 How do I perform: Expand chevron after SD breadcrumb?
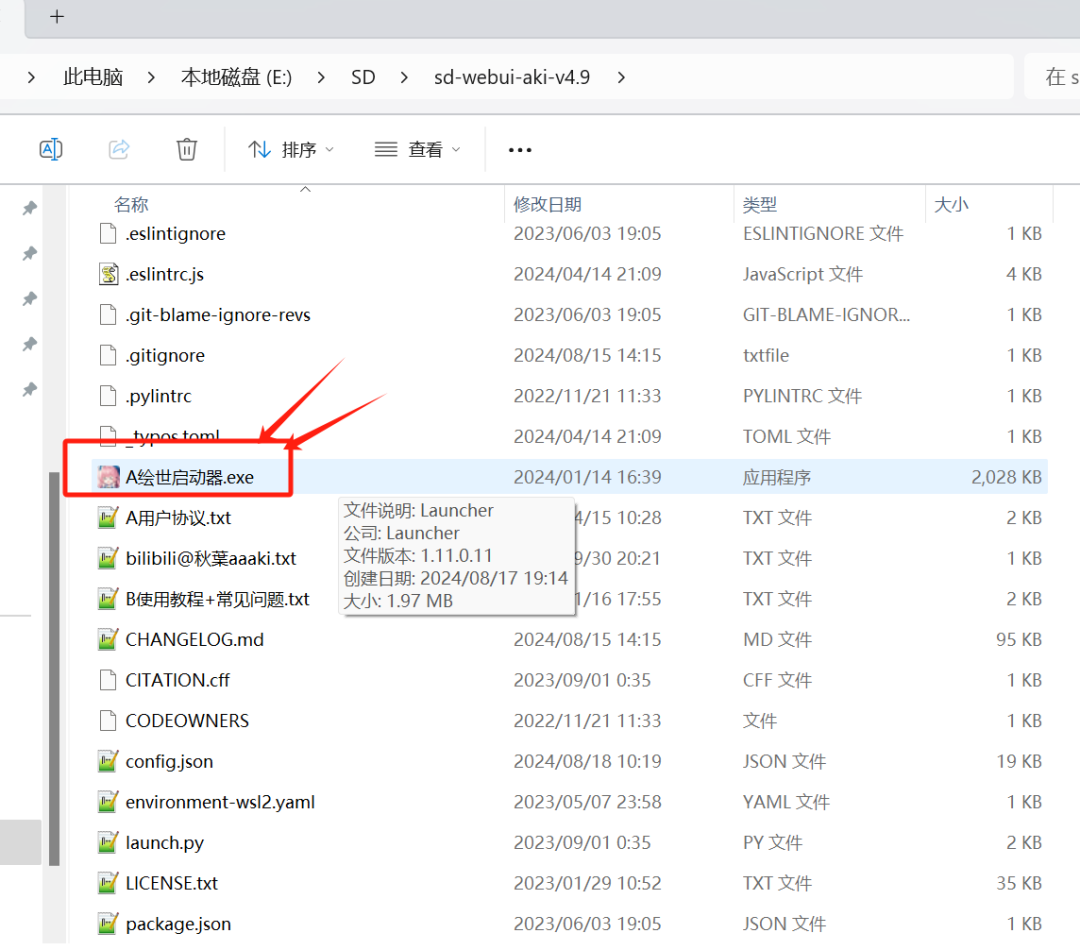click(404, 77)
